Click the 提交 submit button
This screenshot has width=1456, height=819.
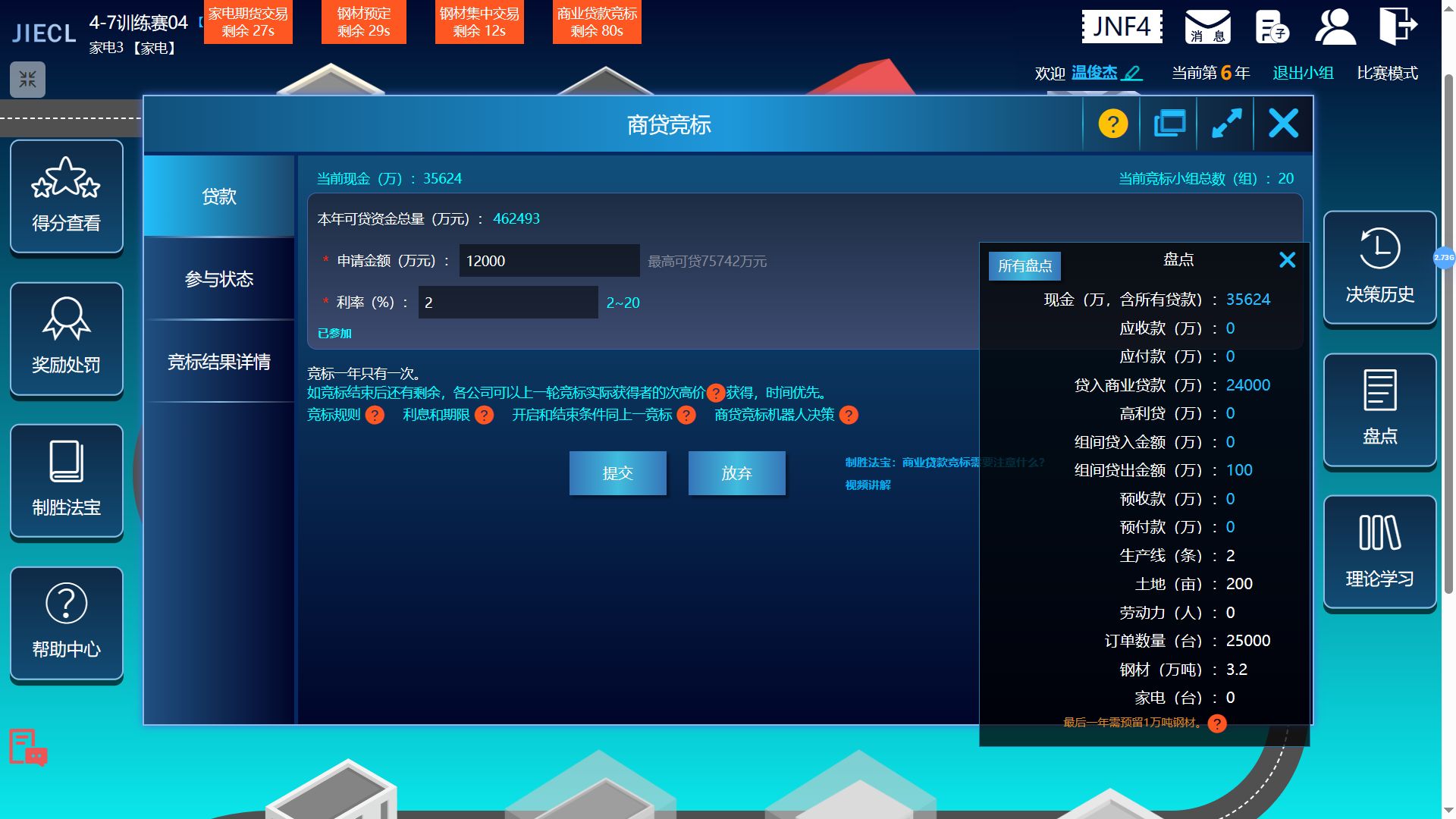click(617, 473)
